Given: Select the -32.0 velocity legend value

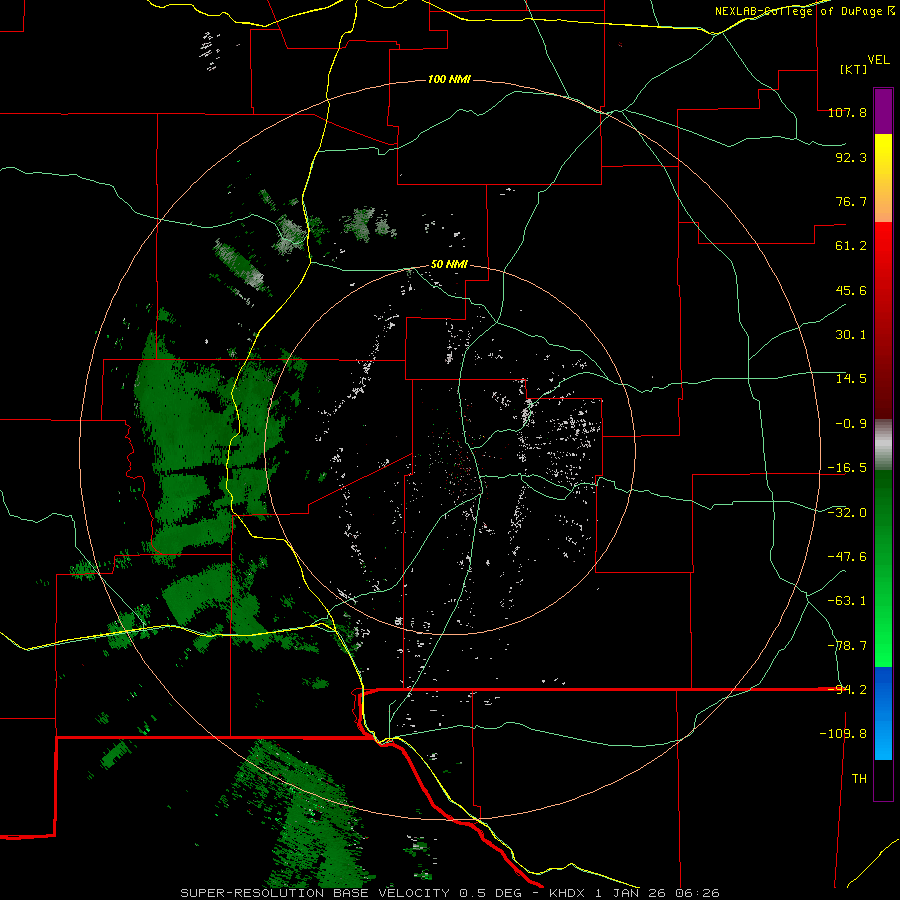Looking at the screenshot, I should pos(847,513).
